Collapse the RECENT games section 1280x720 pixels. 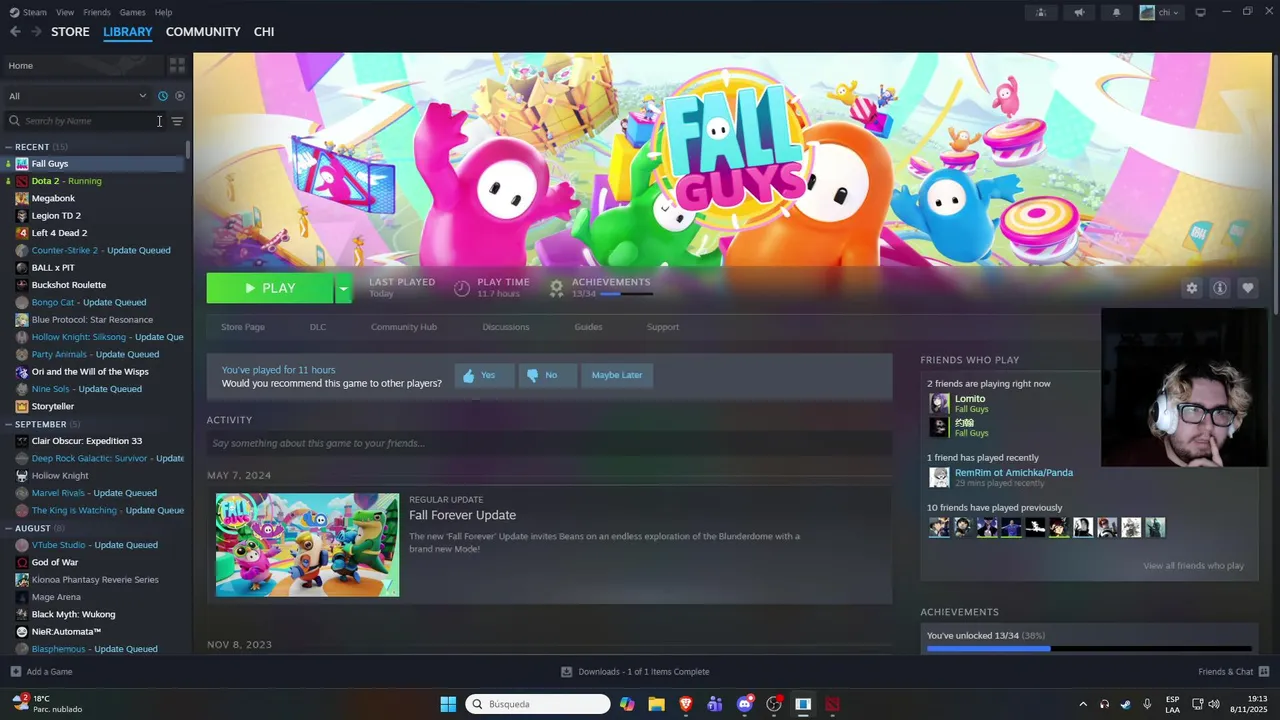(9, 147)
